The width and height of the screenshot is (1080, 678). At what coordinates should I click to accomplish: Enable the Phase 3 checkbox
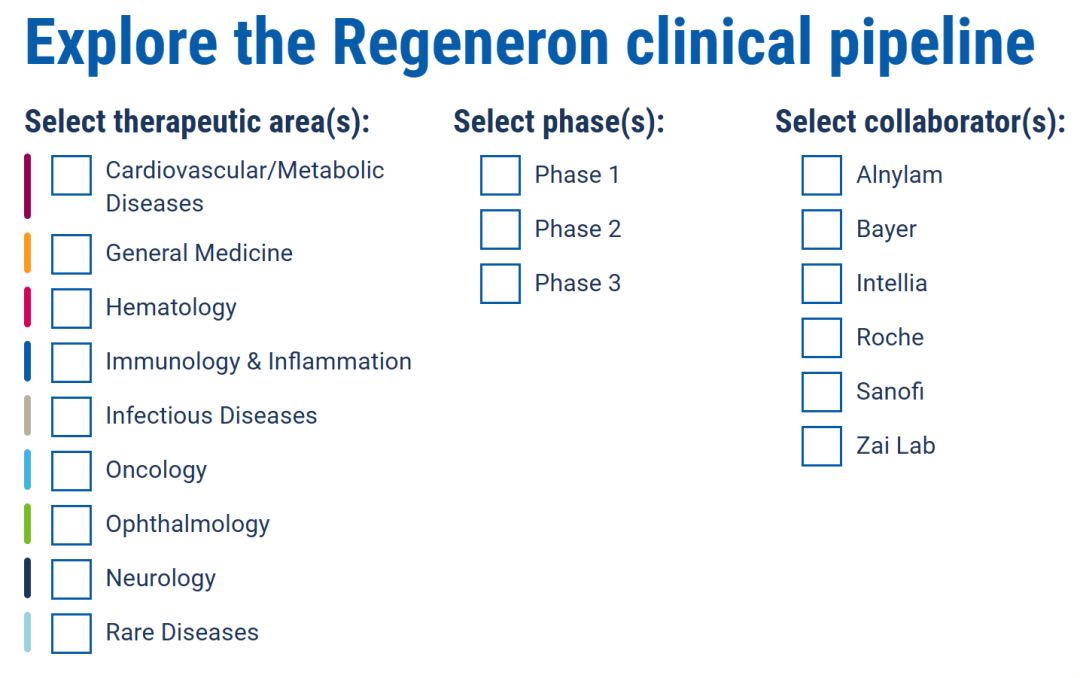500,283
